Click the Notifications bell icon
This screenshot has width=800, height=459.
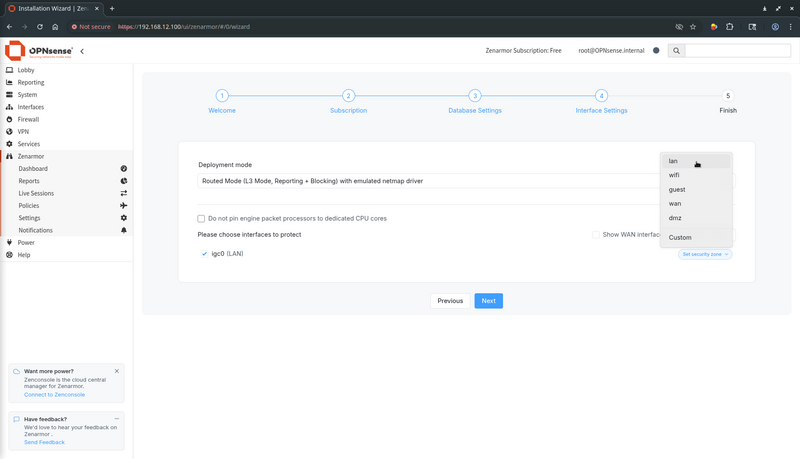coord(123,230)
